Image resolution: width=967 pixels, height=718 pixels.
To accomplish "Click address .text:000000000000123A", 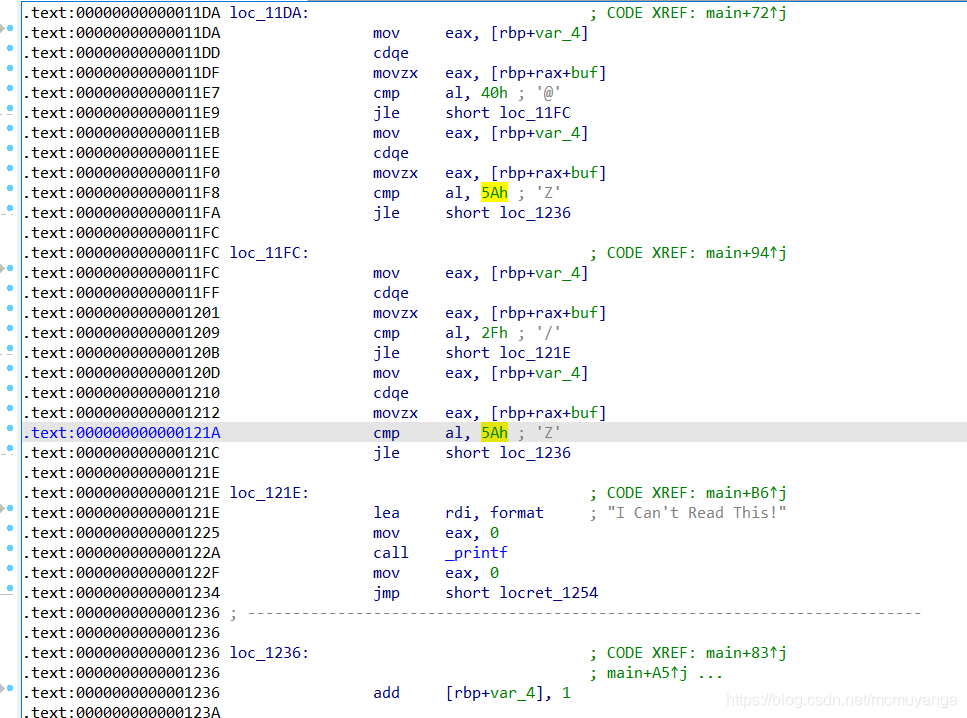I will click(x=122, y=711).
